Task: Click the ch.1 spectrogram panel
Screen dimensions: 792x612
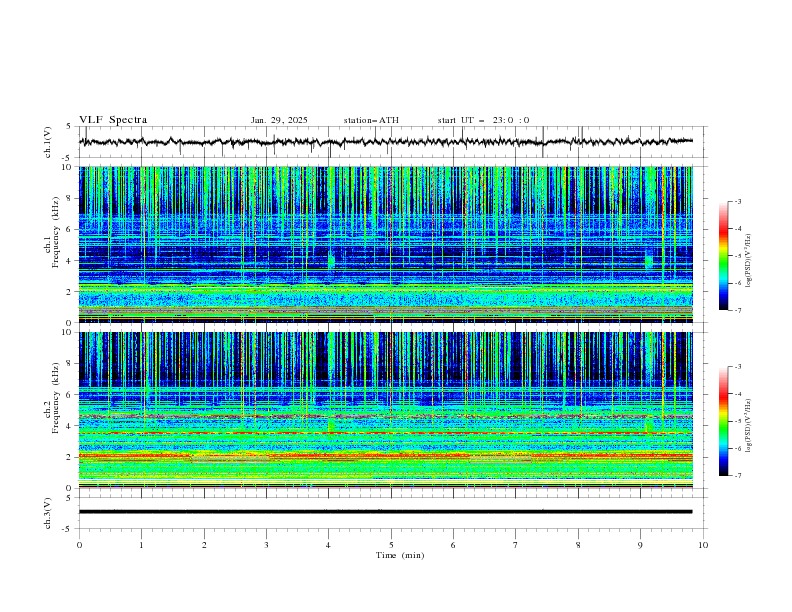Action: 386,244
